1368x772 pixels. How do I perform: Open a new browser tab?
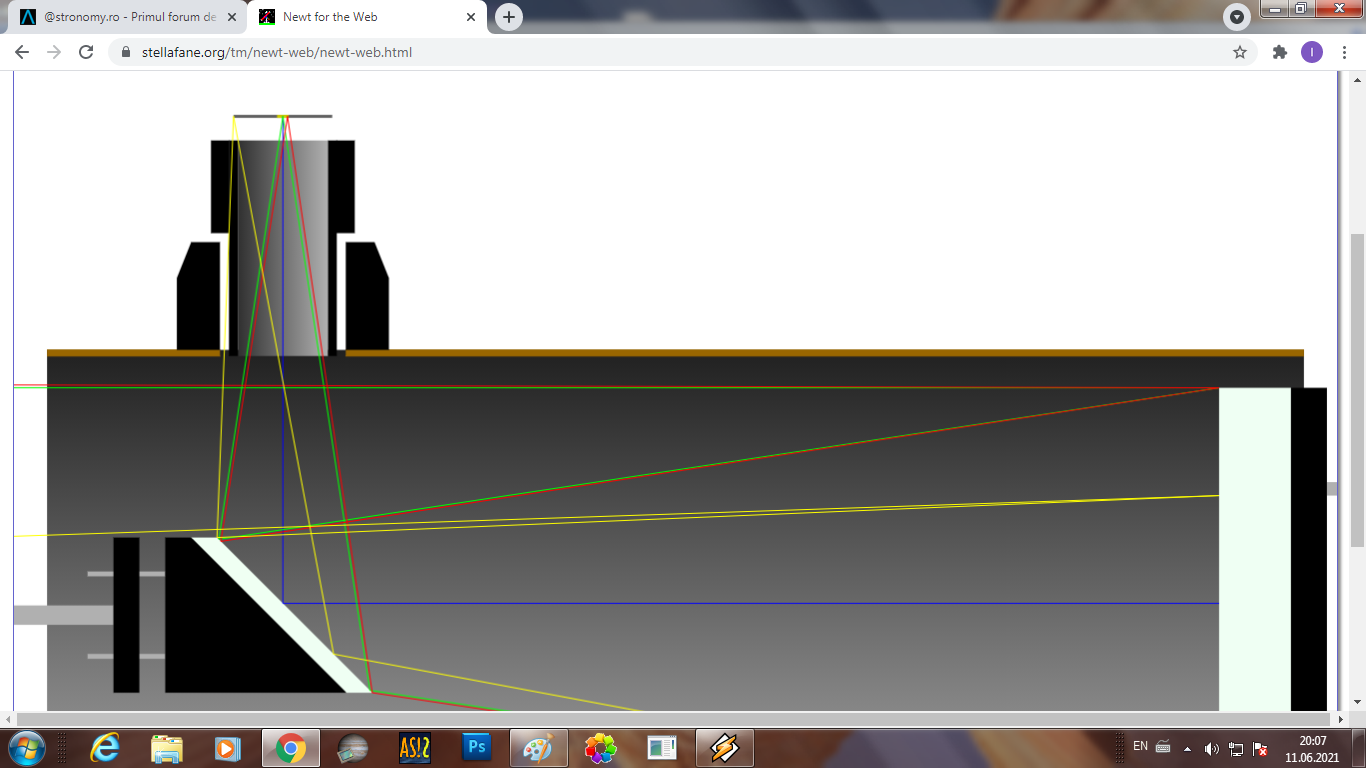[509, 17]
